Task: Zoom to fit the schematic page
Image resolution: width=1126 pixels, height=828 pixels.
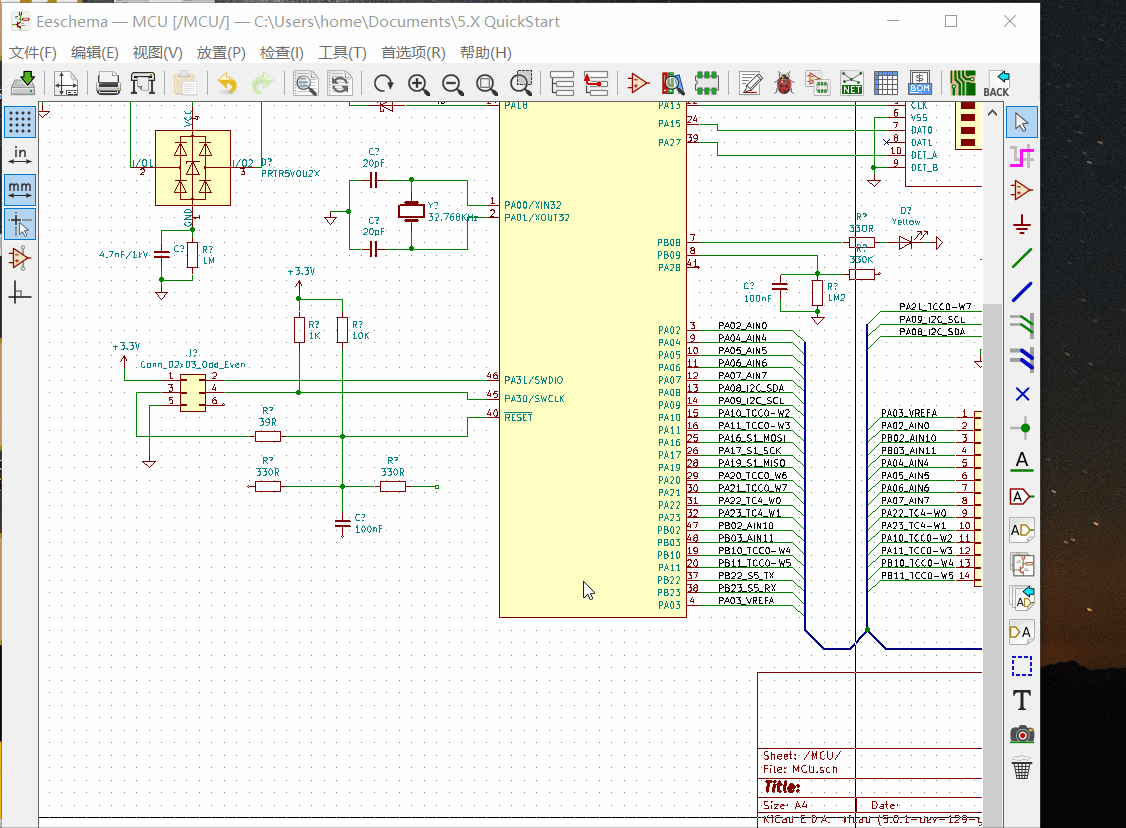Action: click(x=487, y=83)
